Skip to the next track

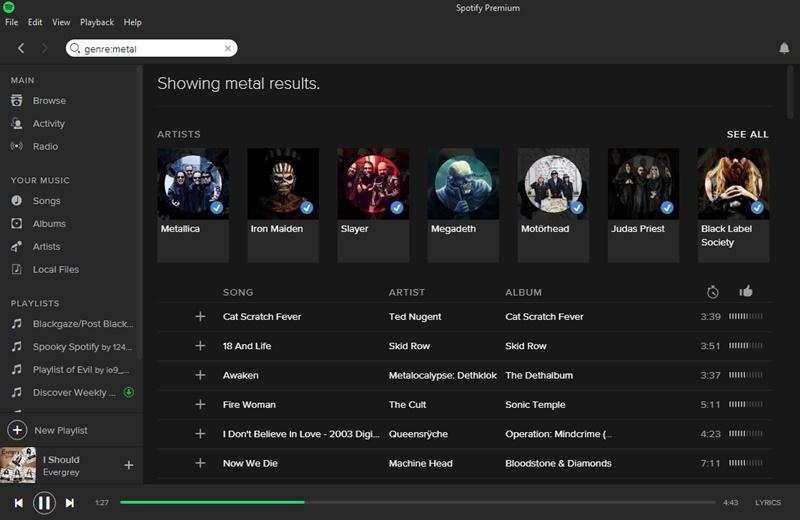[x=70, y=503]
